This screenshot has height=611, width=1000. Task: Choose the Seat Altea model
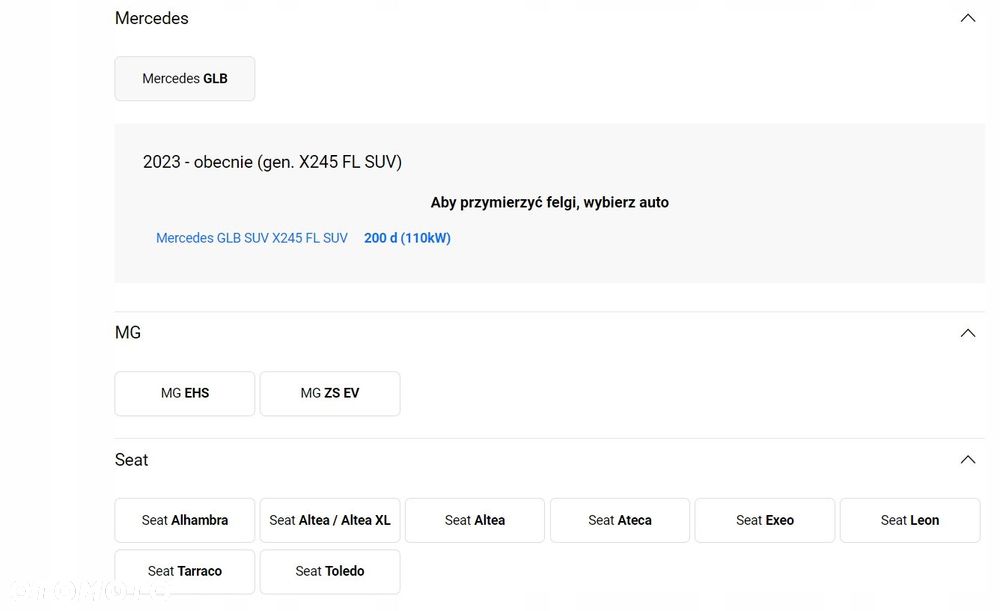[x=475, y=521]
